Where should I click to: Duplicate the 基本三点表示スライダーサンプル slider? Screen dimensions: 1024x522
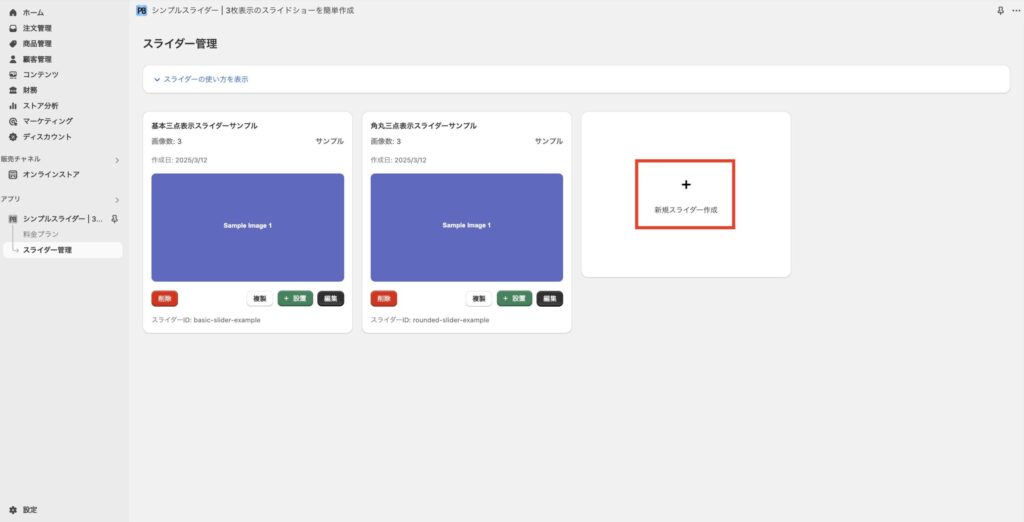259,299
